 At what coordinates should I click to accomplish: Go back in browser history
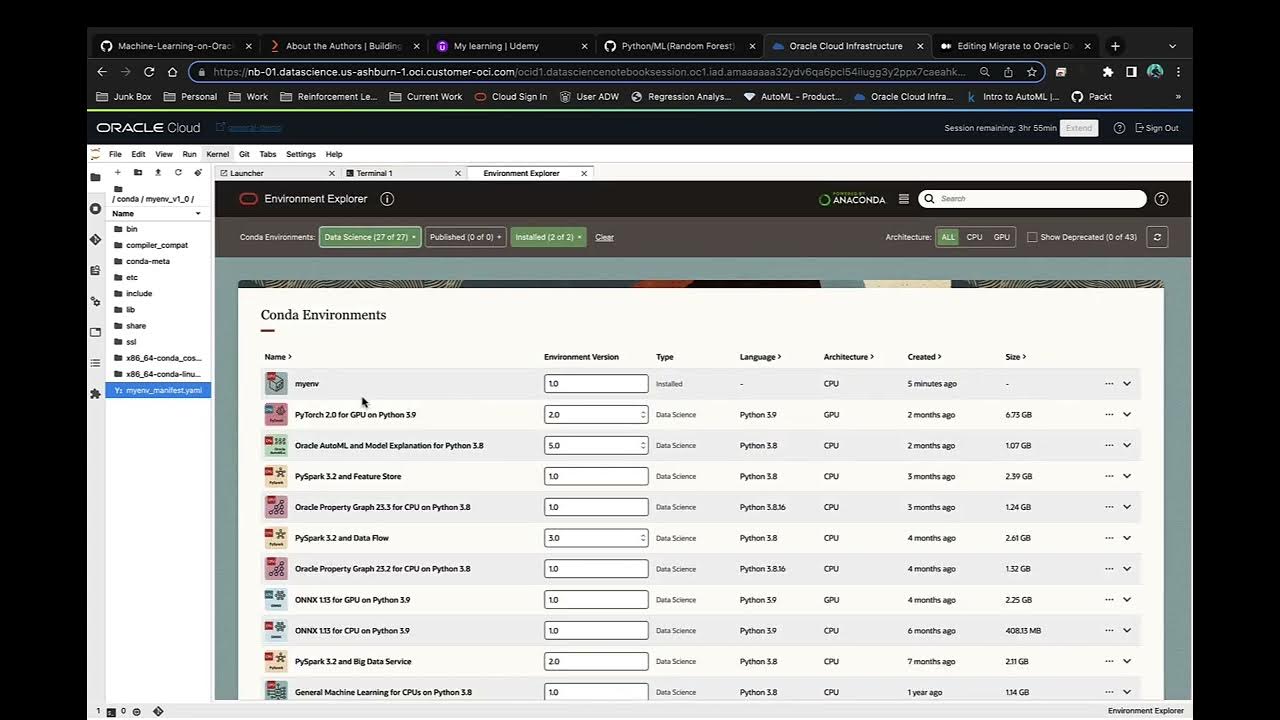click(102, 72)
